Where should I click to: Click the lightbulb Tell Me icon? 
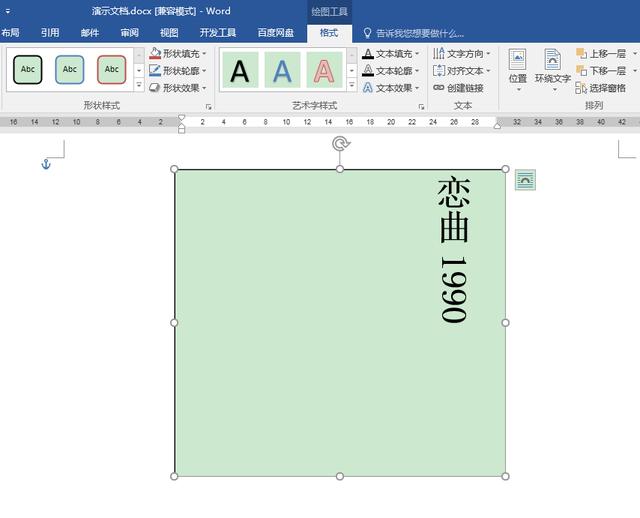click(367, 33)
